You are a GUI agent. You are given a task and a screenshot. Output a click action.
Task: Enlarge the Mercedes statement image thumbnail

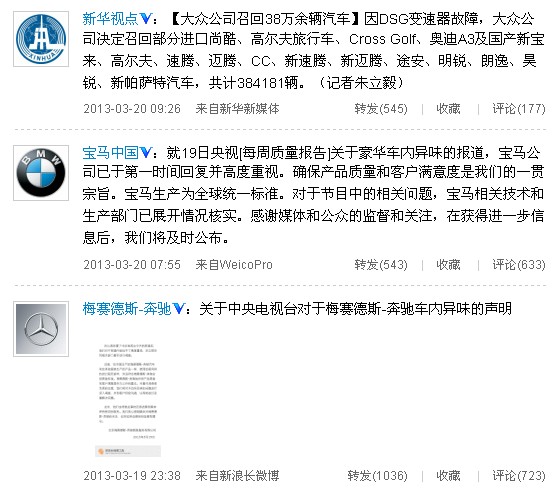click(x=128, y=399)
